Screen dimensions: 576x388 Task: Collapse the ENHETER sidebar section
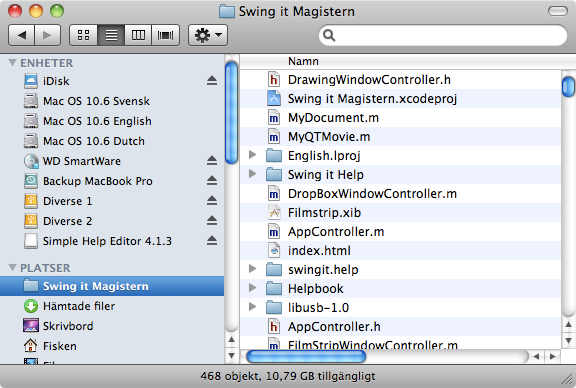12,63
